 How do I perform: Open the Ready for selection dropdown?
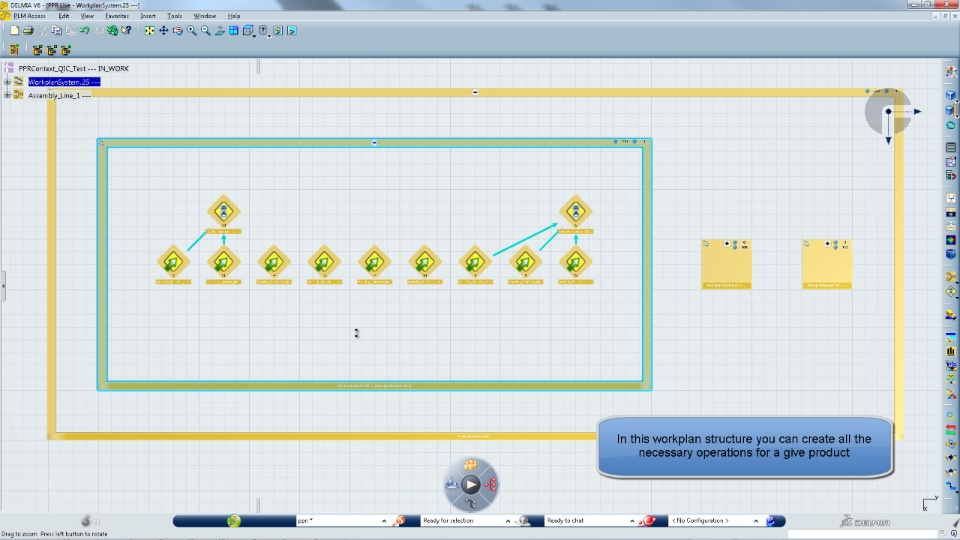tap(508, 521)
